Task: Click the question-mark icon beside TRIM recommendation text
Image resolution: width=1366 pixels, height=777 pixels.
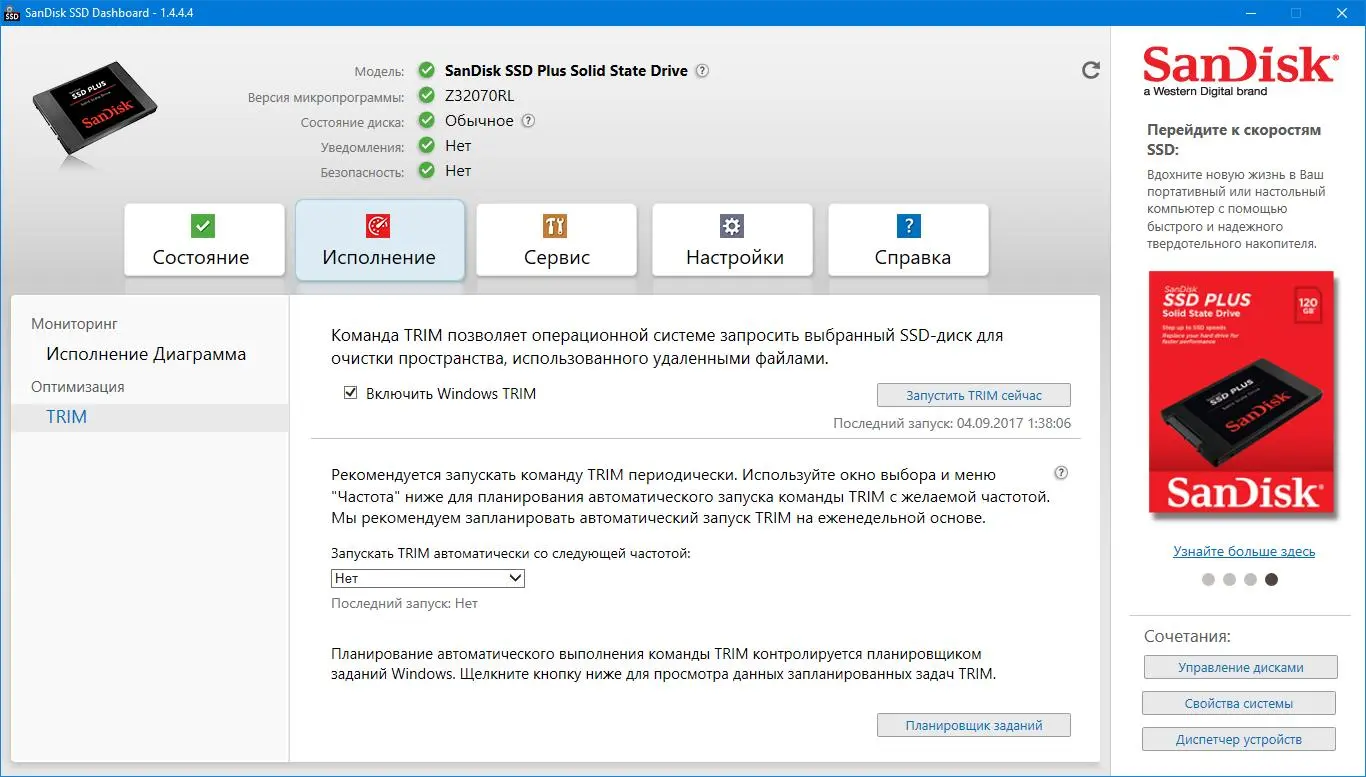Action: coord(1061,473)
